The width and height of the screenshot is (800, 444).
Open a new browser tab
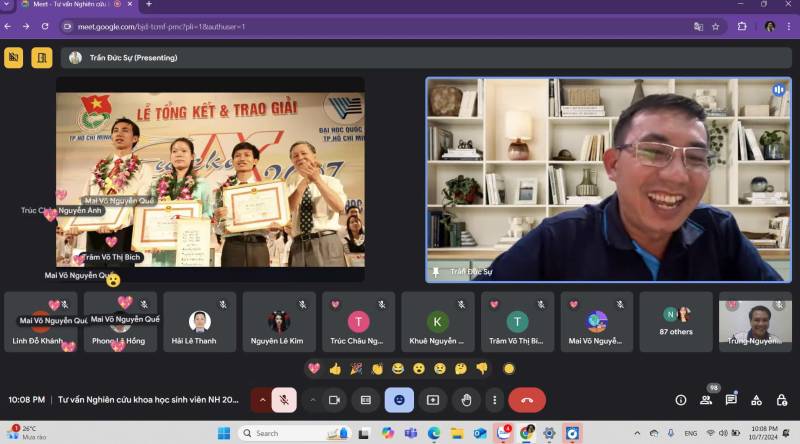point(149,5)
